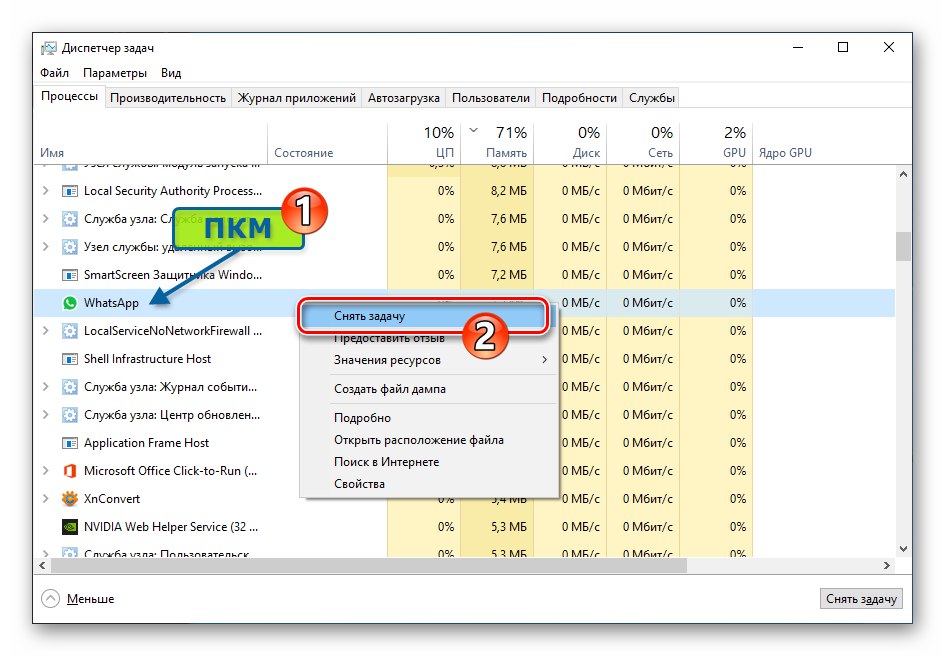945x656 pixels.
Task: Sort by Состояние column header
Action: [x=327, y=144]
